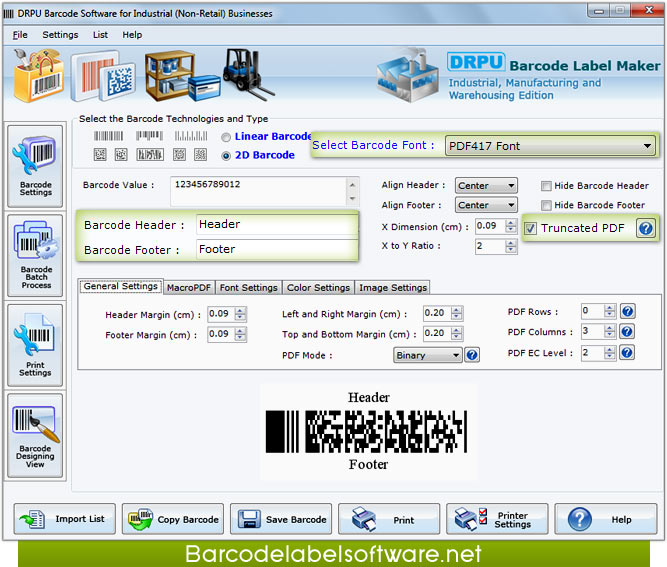This screenshot has width=667, height=567.
Task: Click the second linear barcode sample icon
Action: pos(149,136)
